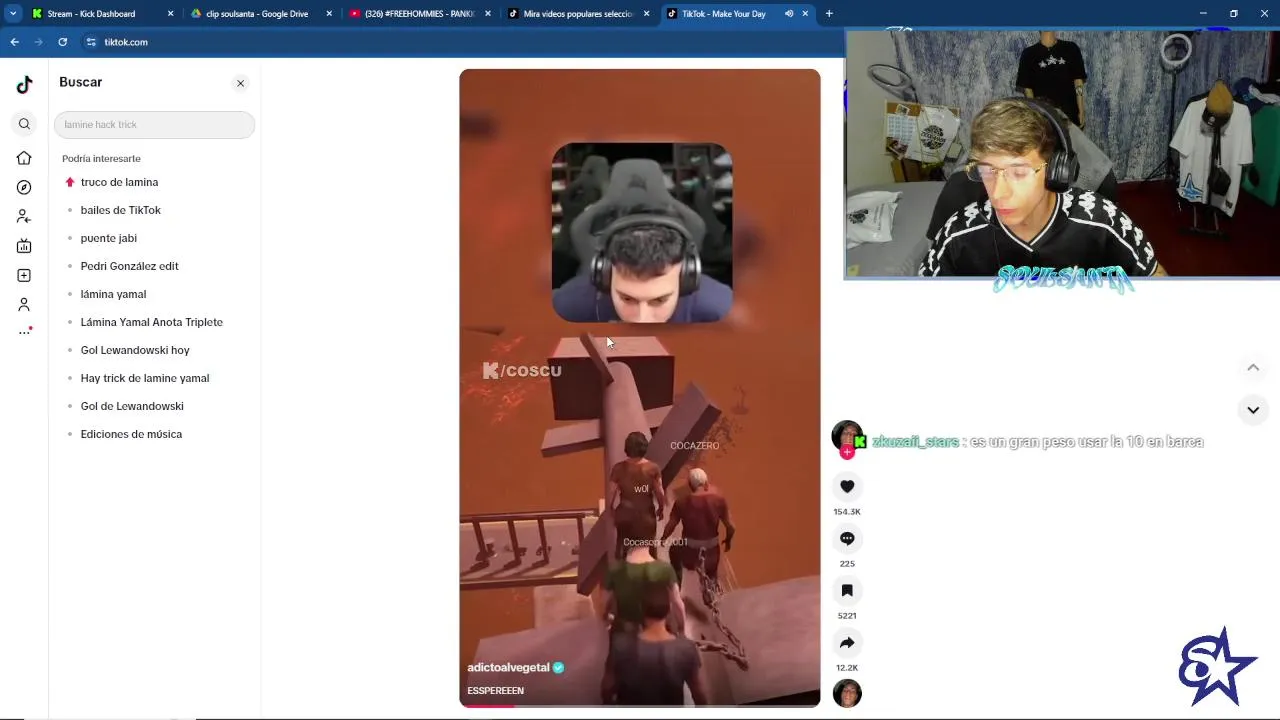1280x720 pixels.
Task: Reload the TikTok page
Action: (62, 42)
